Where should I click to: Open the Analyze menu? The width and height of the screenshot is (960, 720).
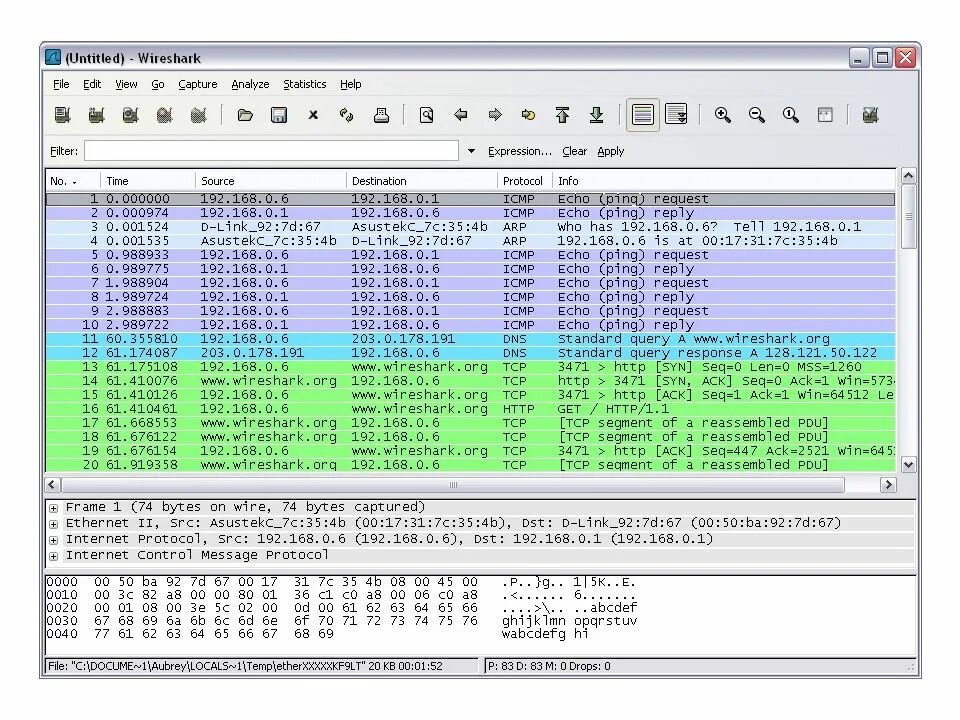[250, 84]
